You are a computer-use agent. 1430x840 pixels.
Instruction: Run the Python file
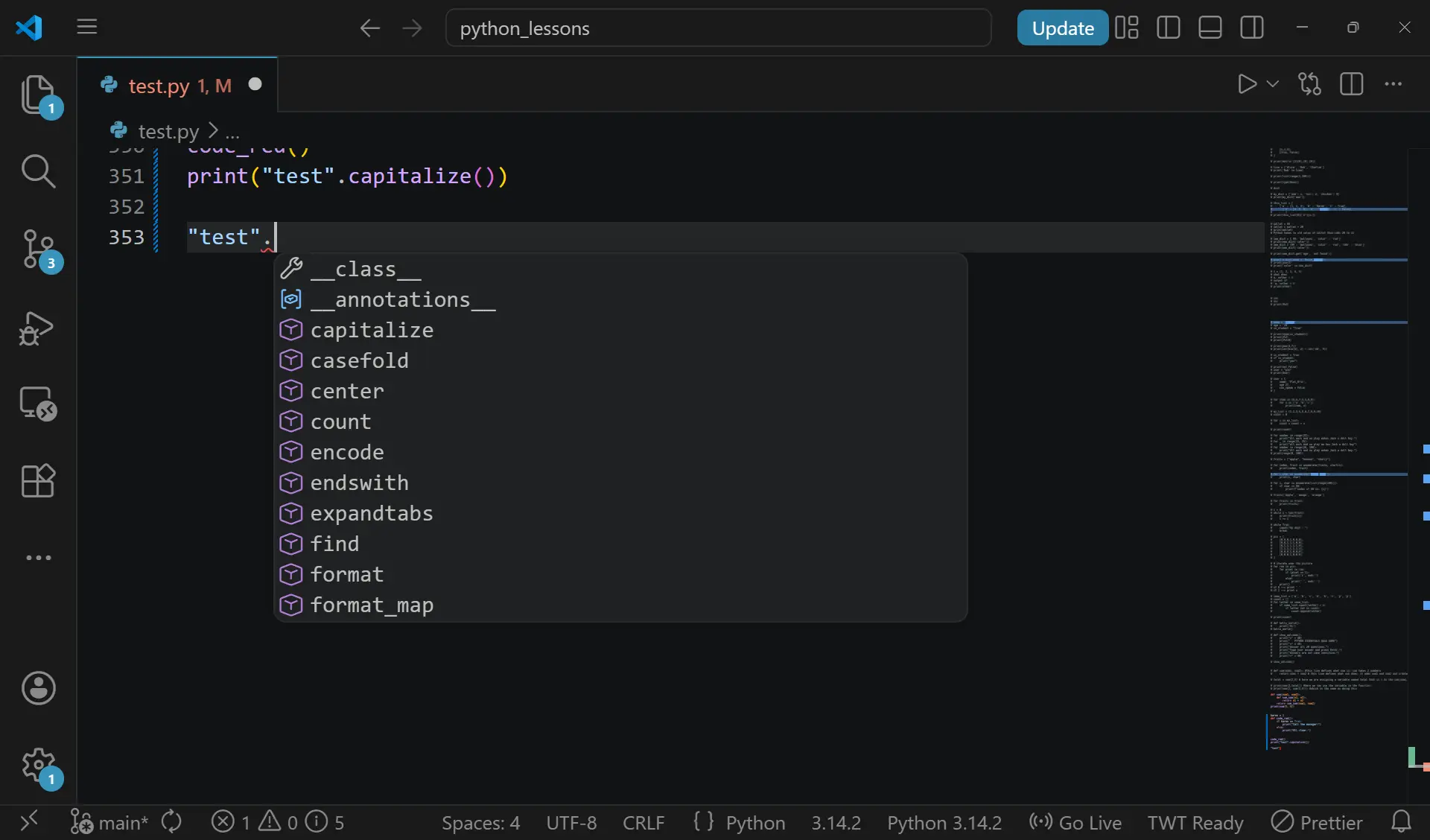pyautogui.click(x=1247, y=84)
